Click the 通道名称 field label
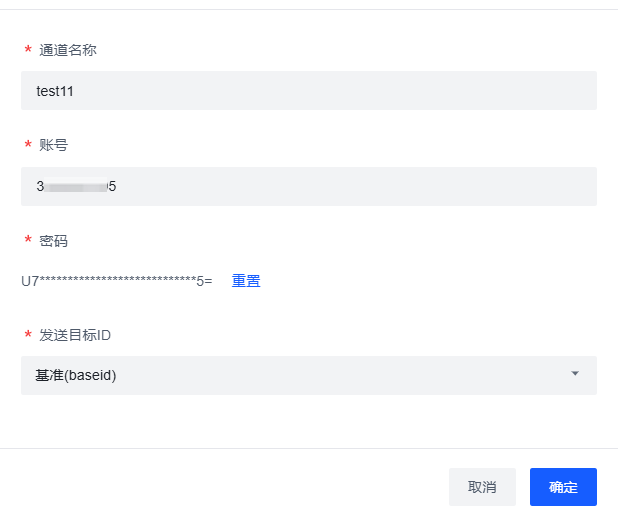Image resolution: width=618 pixels, height=520 pixels. tap(68, 50)
